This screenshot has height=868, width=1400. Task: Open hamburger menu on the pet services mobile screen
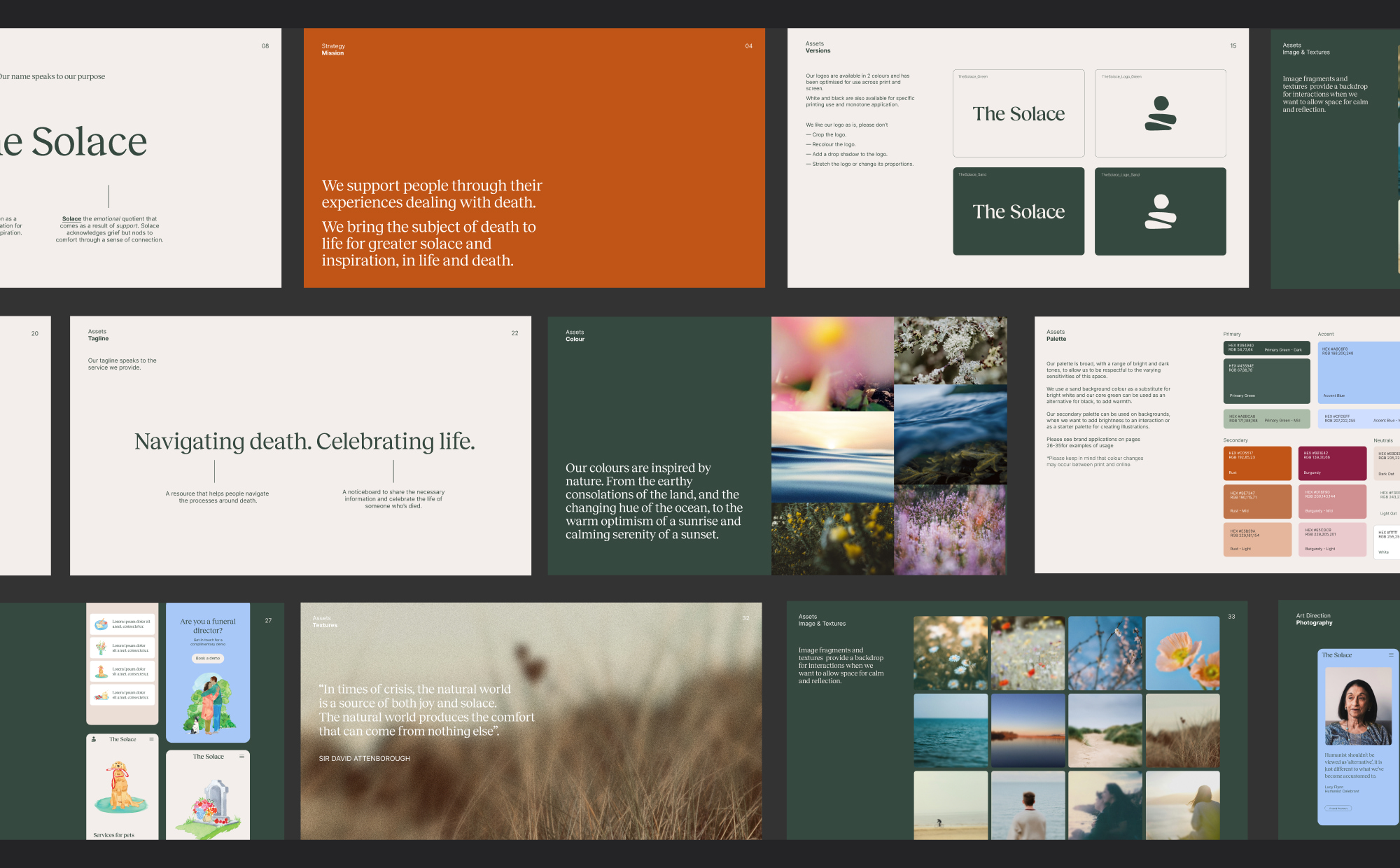[151, 739]
